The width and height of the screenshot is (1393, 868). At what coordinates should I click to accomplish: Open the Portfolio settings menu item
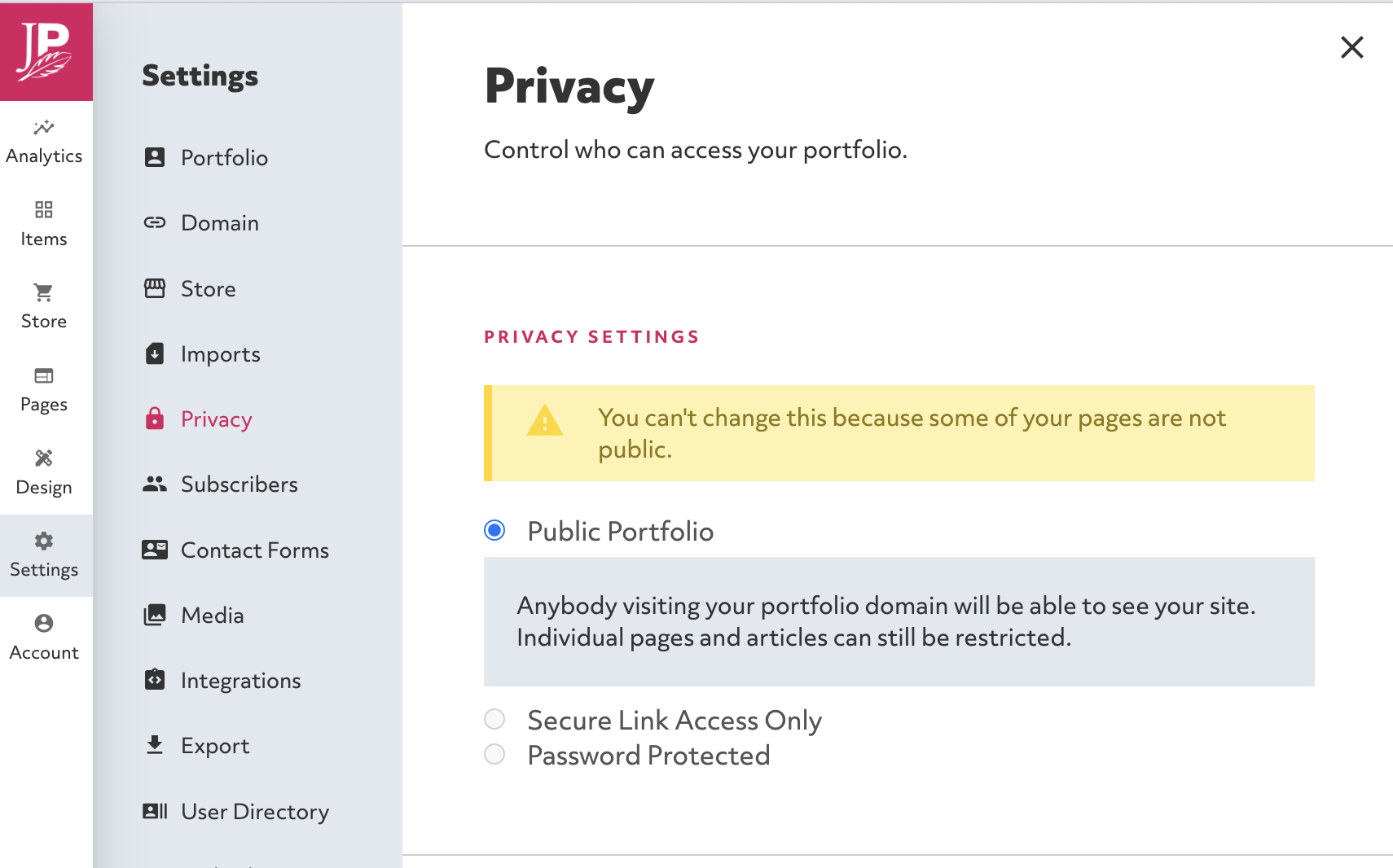tap(224, 158)
